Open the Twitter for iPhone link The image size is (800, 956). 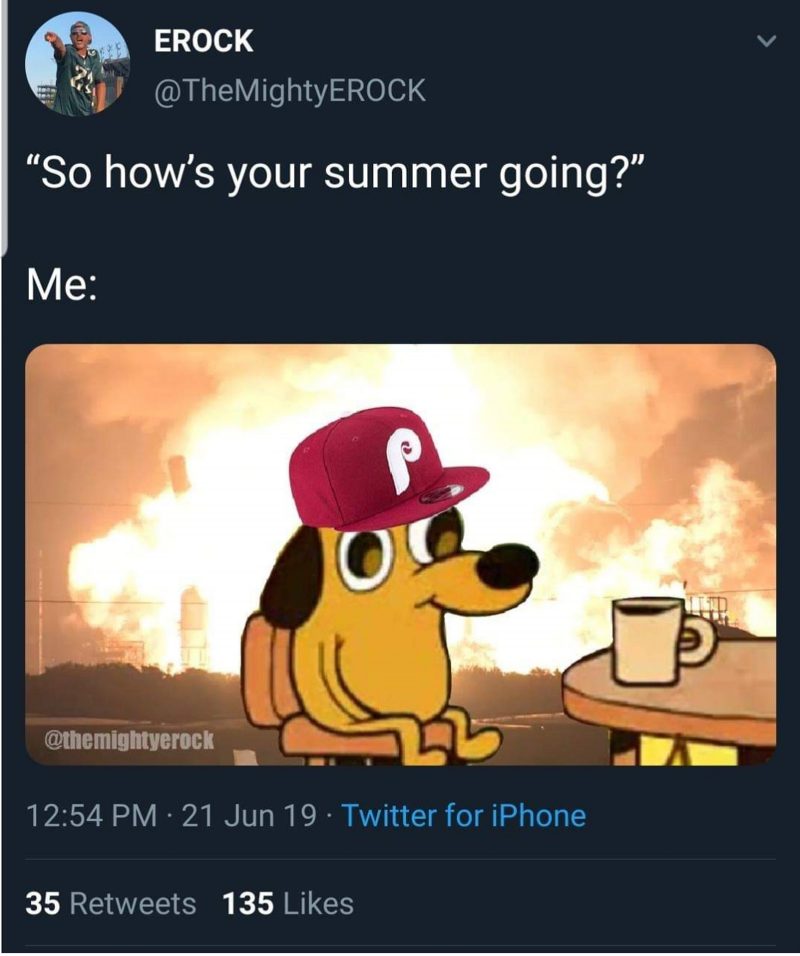(463, 816)
